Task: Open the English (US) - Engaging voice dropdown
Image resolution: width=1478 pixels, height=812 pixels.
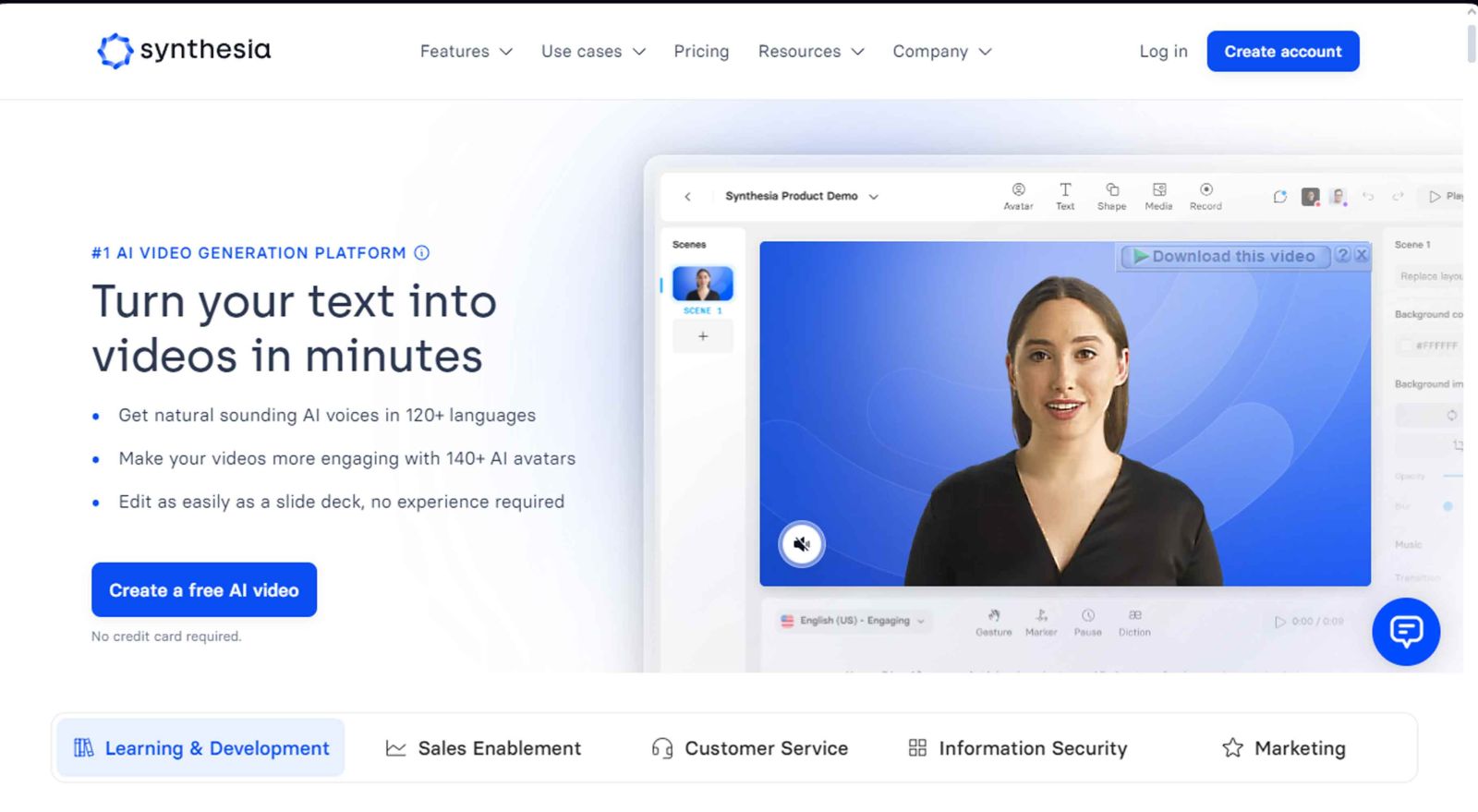Action: pos(853,621)
